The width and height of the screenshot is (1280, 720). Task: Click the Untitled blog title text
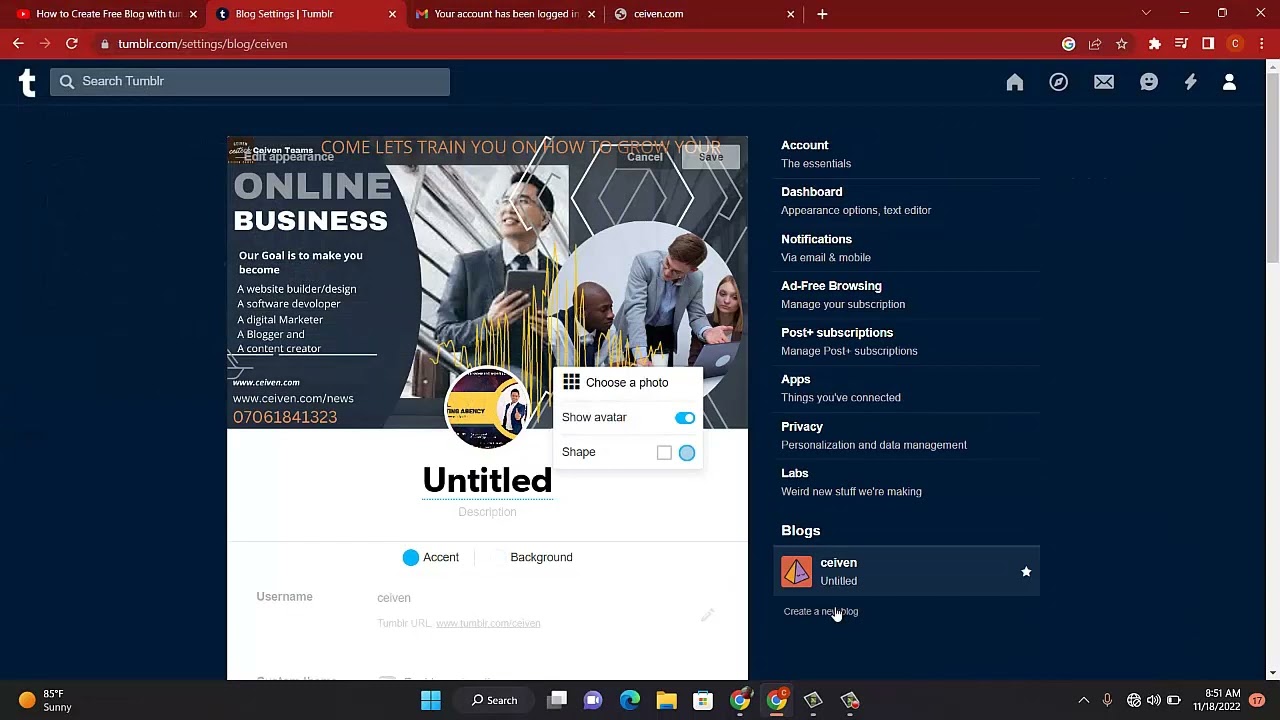pyautogui.click(x=487, y=481)
